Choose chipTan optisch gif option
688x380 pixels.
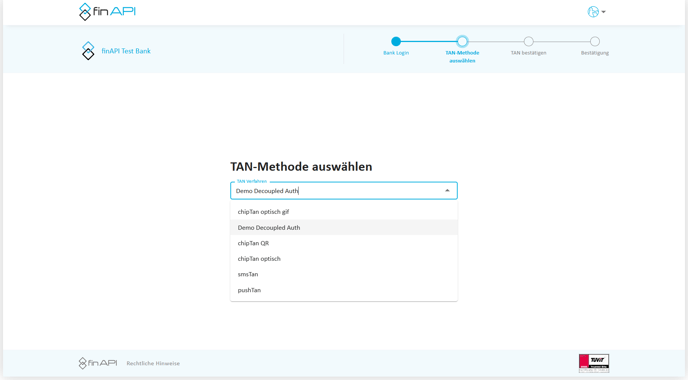[344, 212]
